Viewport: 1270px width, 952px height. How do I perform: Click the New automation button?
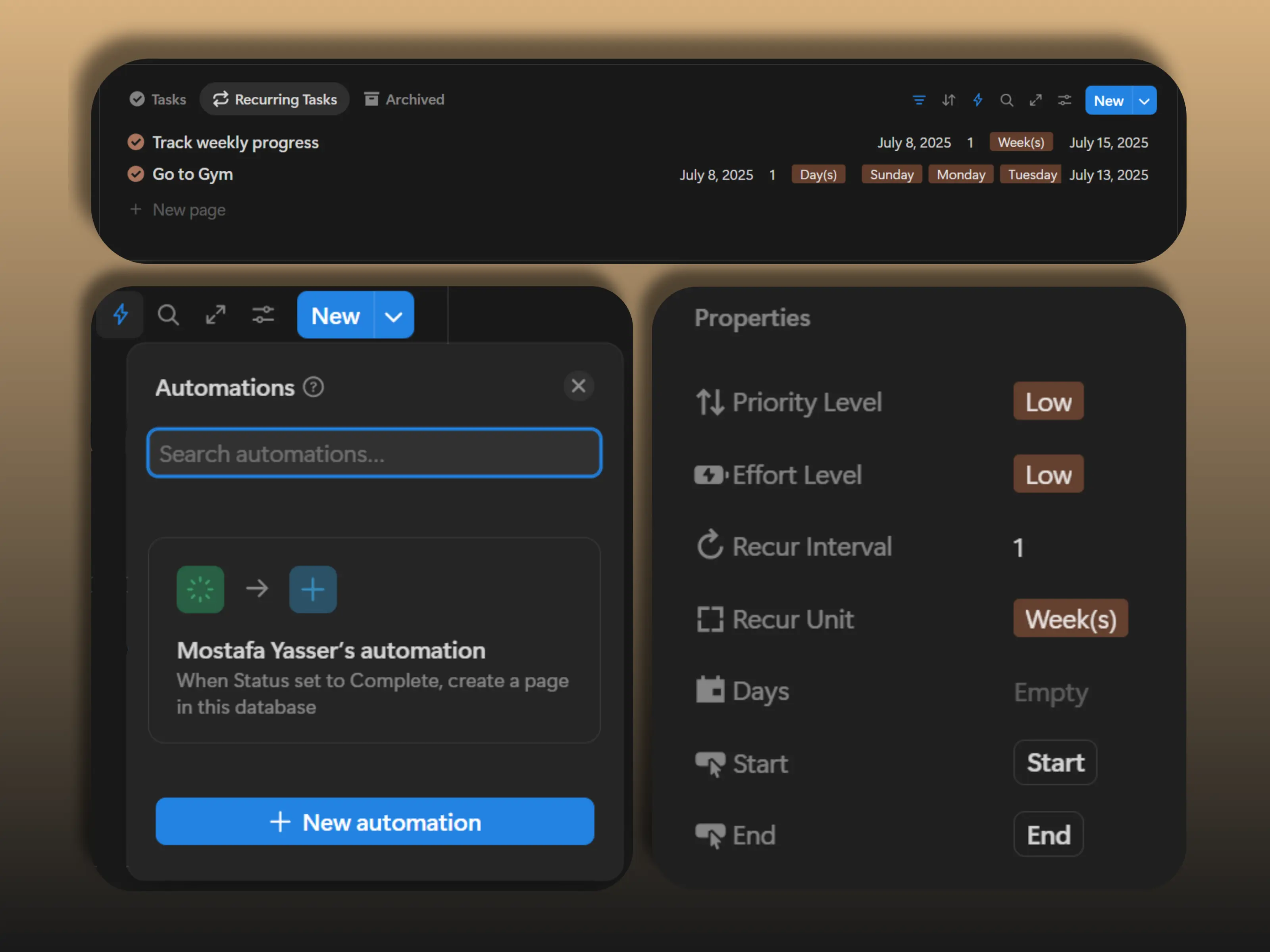pyautogui.click(x=374, y=822)
